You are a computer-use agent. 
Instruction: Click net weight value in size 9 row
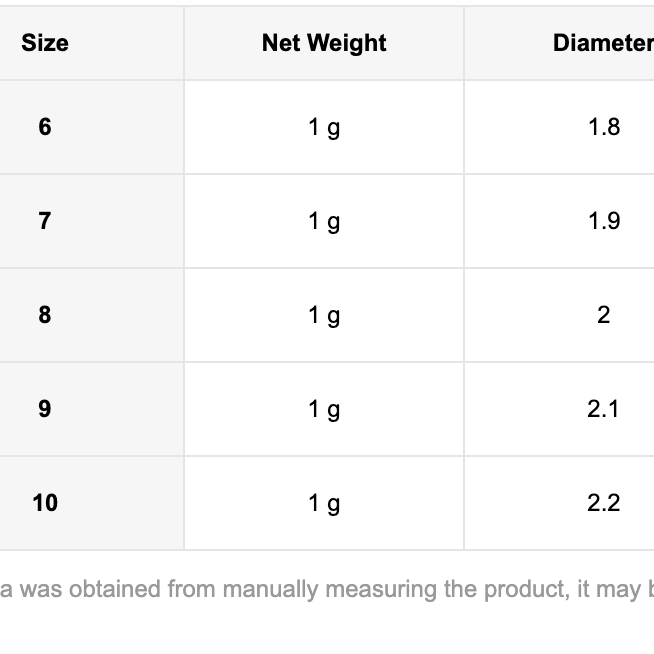pos(324,409)
